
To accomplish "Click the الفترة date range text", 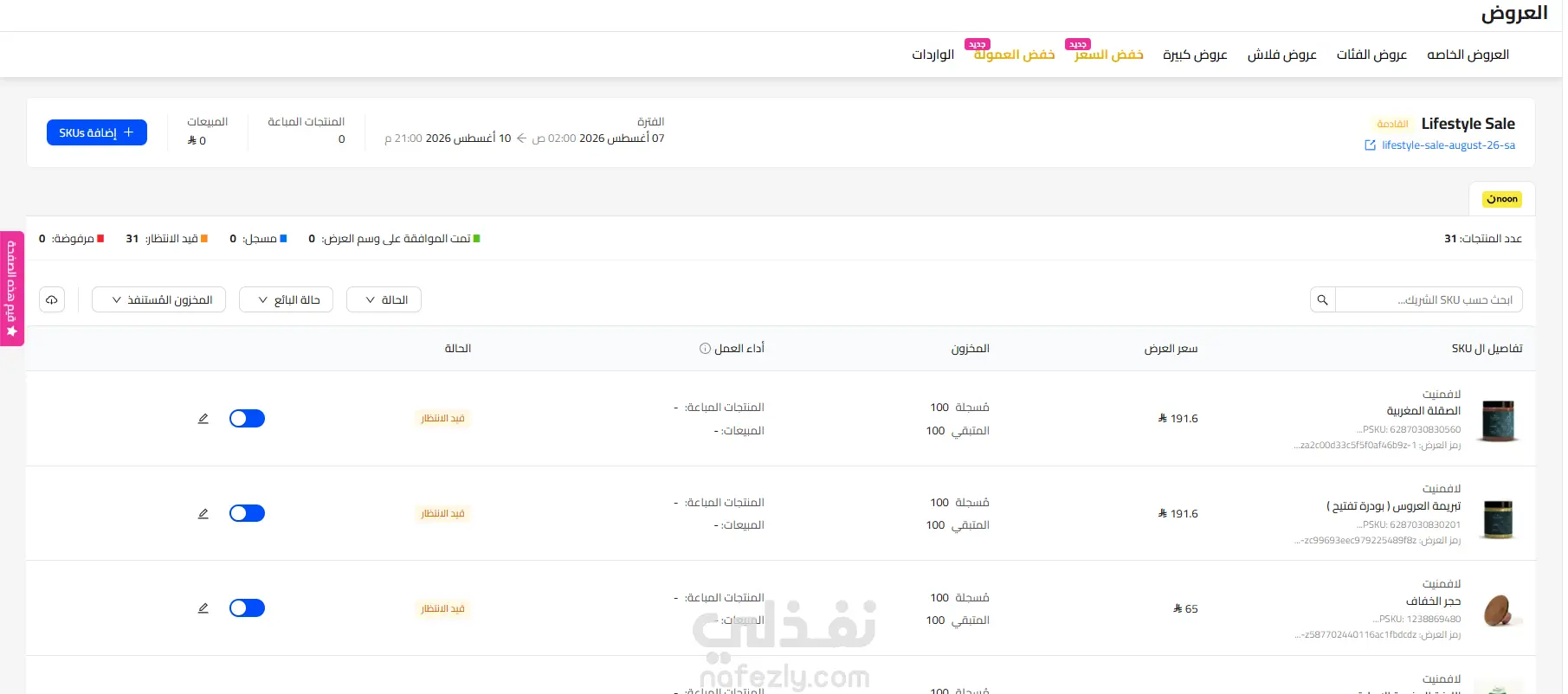I will coord(525,138).
